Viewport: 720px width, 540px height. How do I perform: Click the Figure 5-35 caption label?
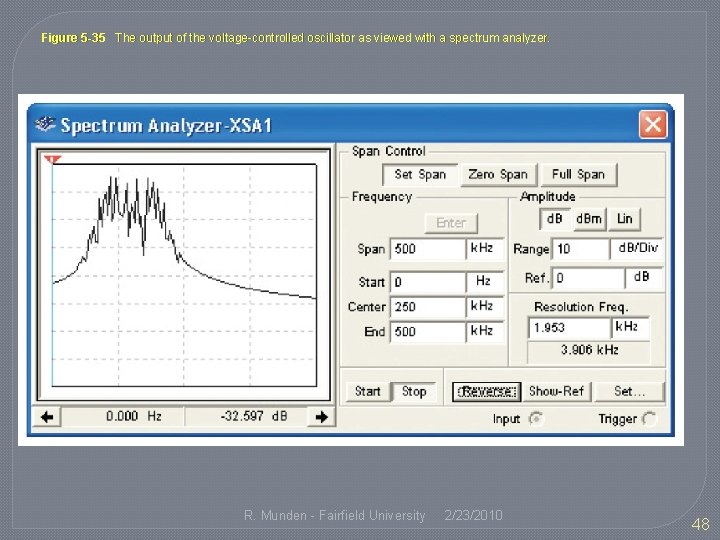tap(73, 38)
